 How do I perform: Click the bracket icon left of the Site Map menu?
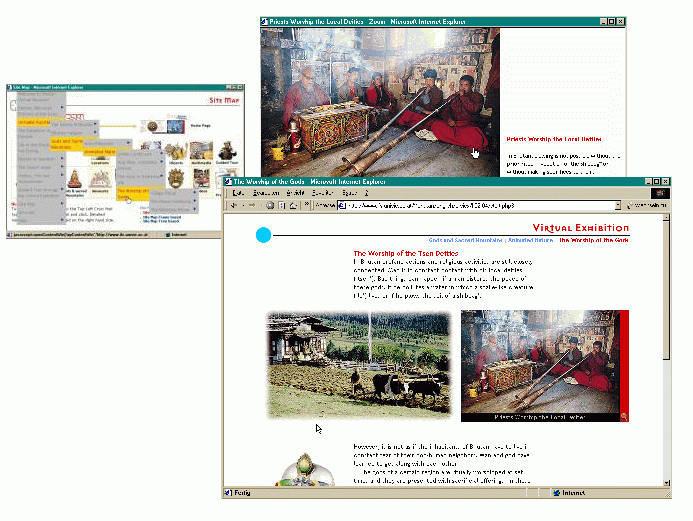pos(13,105)
